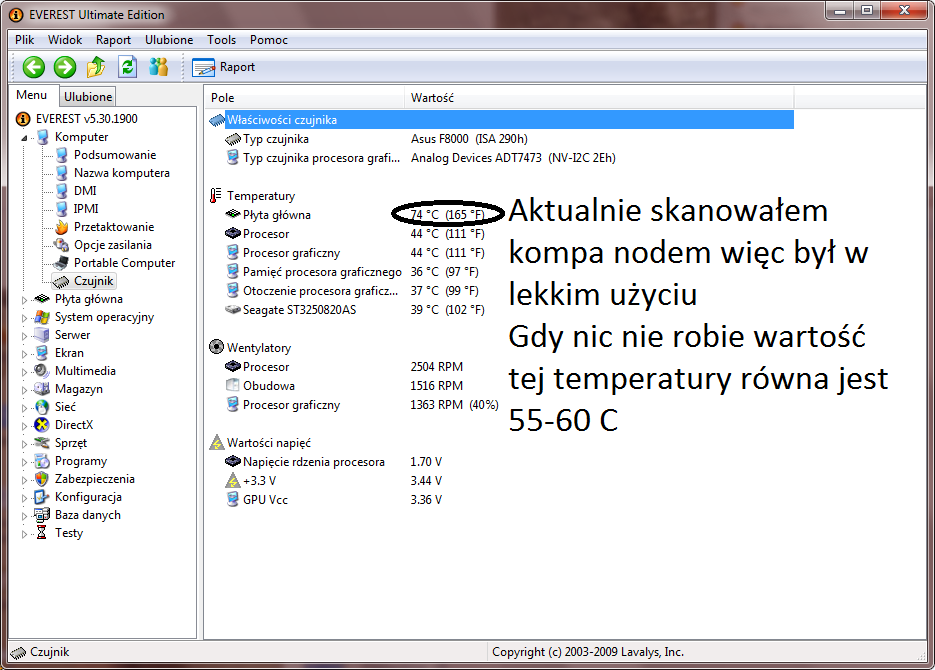Collapse the Komputer tree node
The width and height of the screenshot is (935, 670).
[24, 138]
